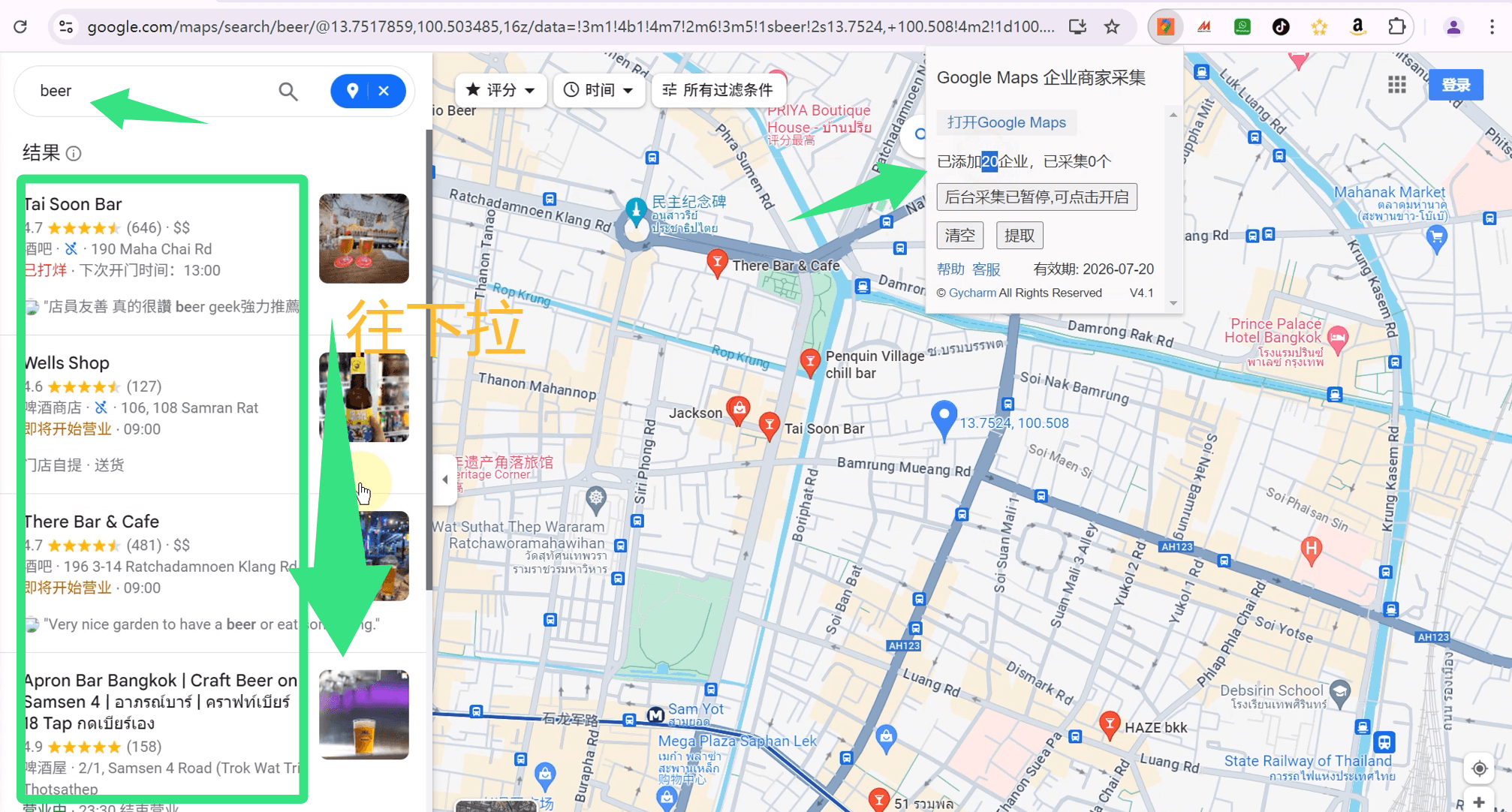
Task: Click the results list scrollbar
Action: tap(429, 360)
